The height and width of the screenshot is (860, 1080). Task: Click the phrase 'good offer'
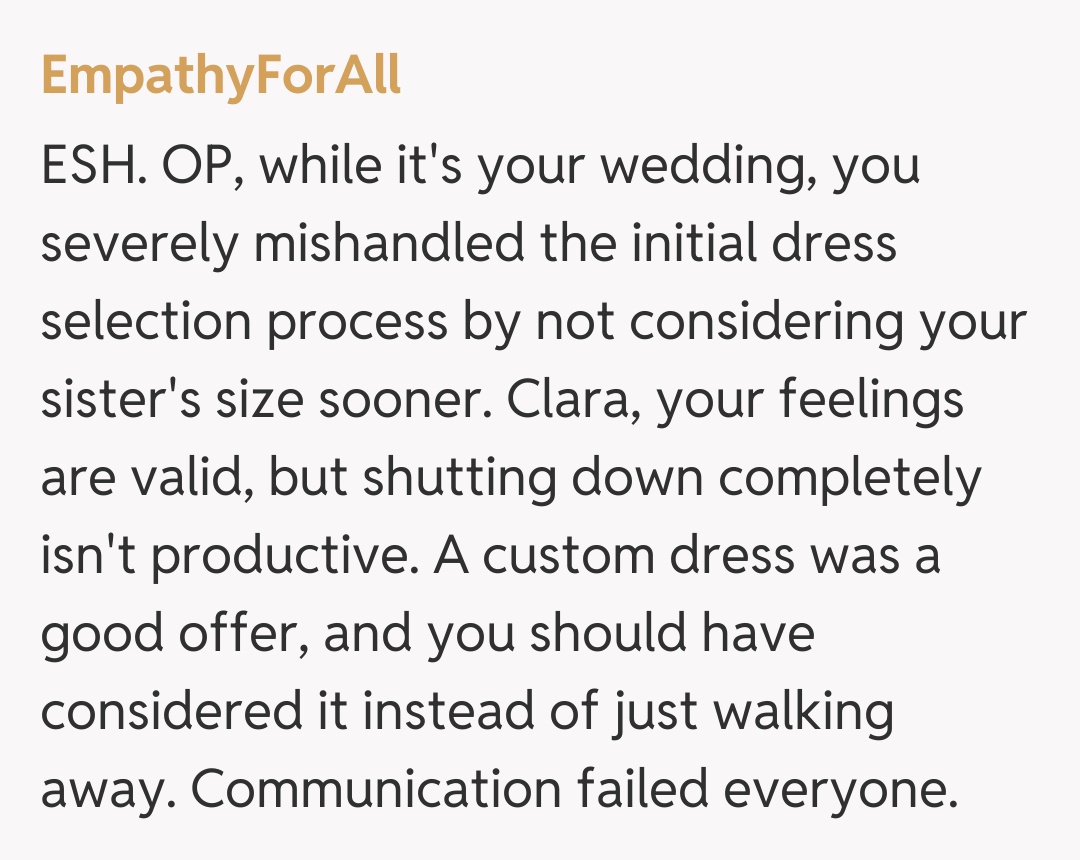(x=172, y=634)
